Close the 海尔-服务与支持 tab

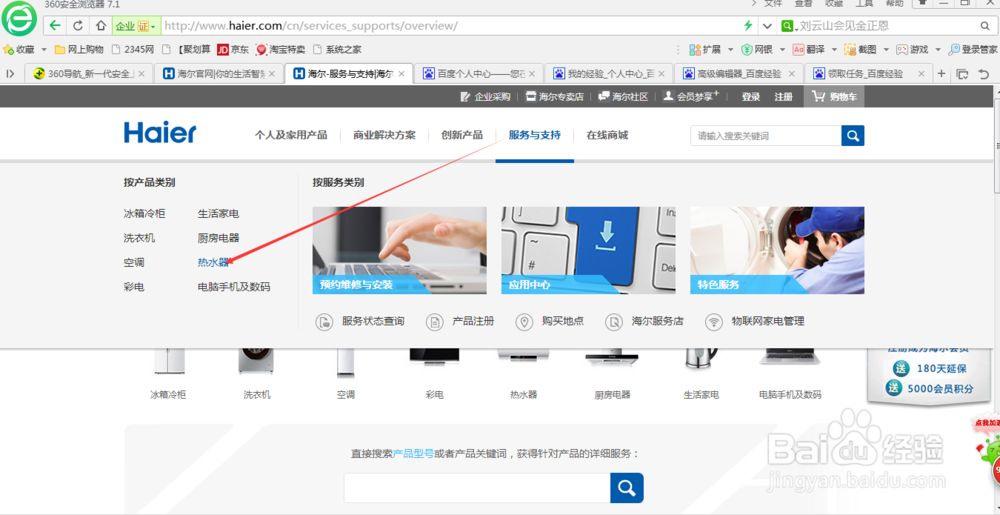pyautogui.click(x=401, y=73)
